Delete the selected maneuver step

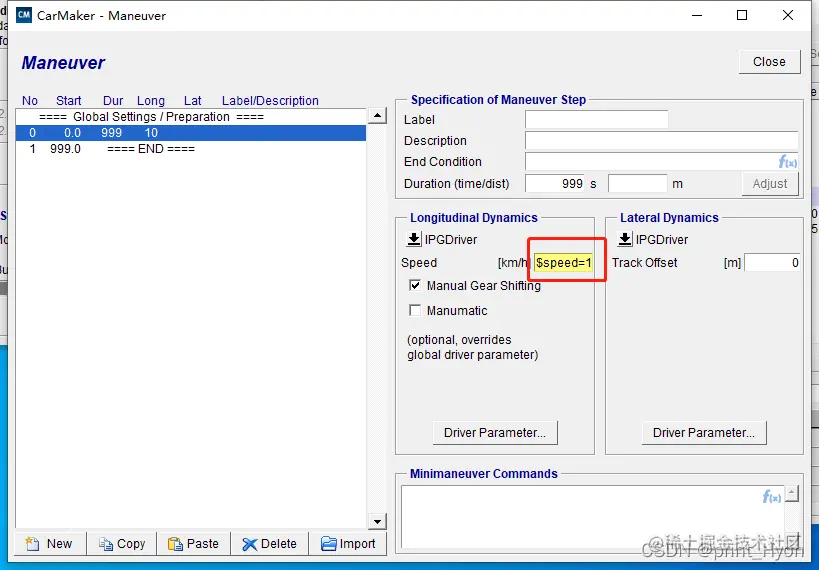coord(270,544)
